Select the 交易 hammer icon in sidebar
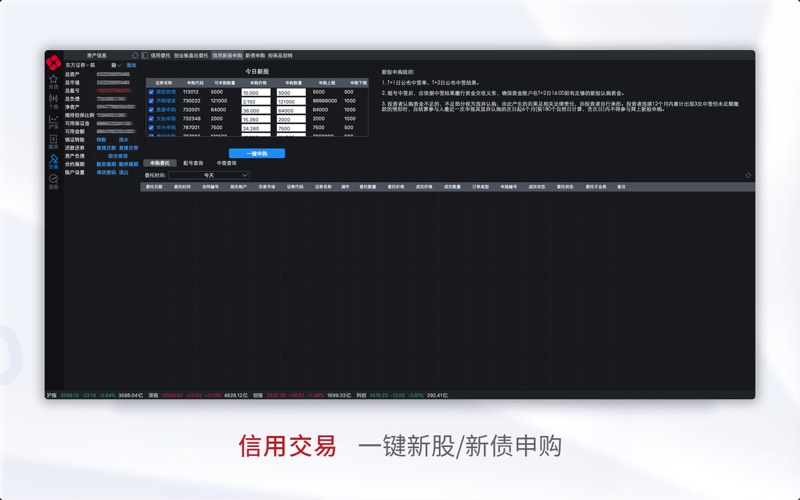800x500 pixels. [54, 162]
